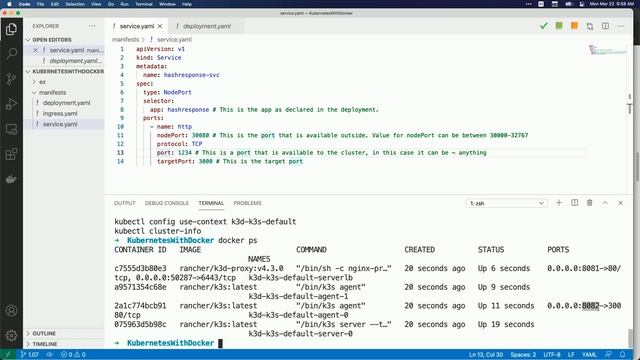Split the editor to the right
This screenshot has height=360, width=640.
point(605,26)
